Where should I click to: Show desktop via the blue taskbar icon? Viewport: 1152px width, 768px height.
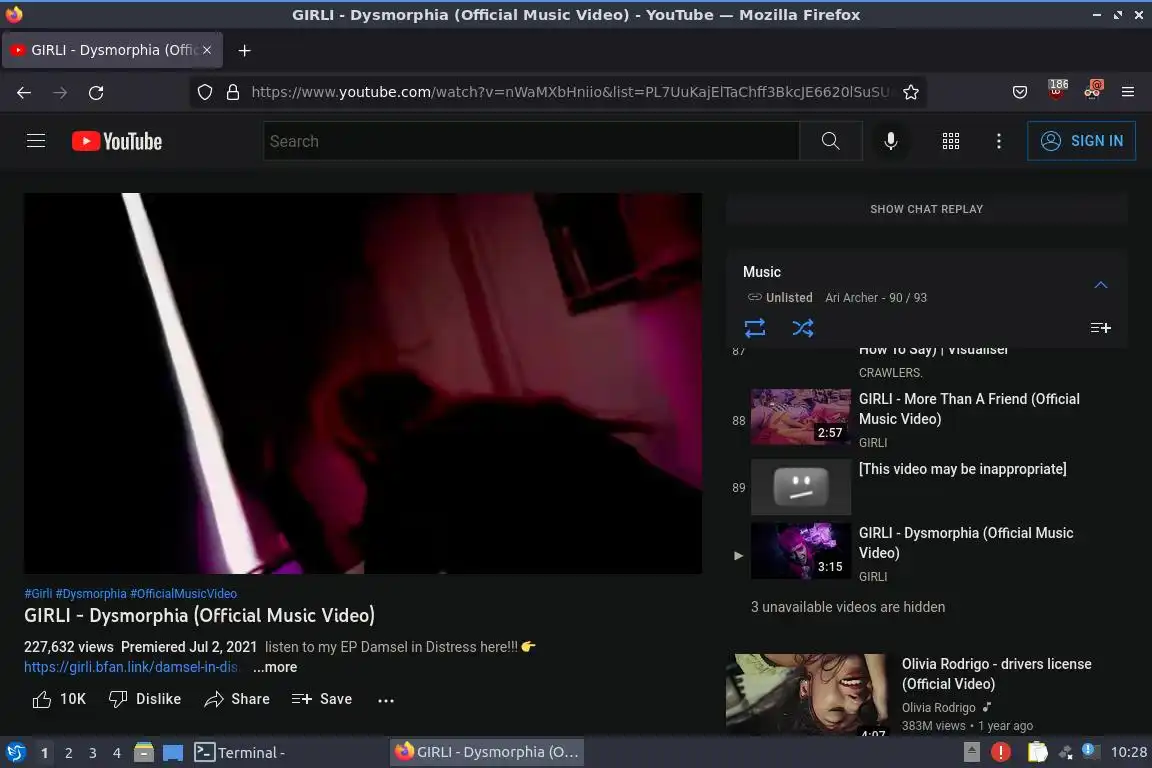click(x=173, y=752)
